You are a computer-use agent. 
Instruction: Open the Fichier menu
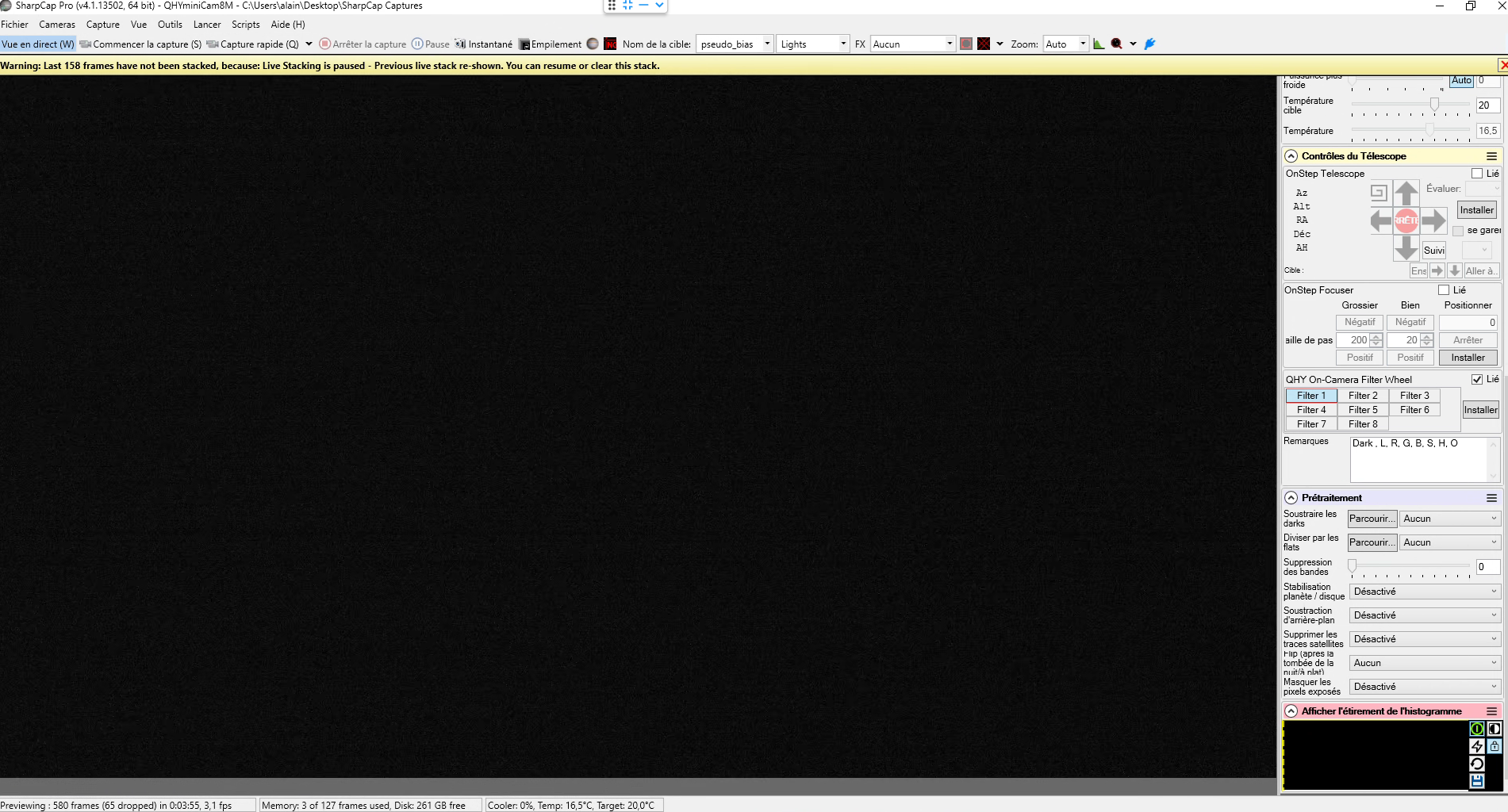coord(14,25)
